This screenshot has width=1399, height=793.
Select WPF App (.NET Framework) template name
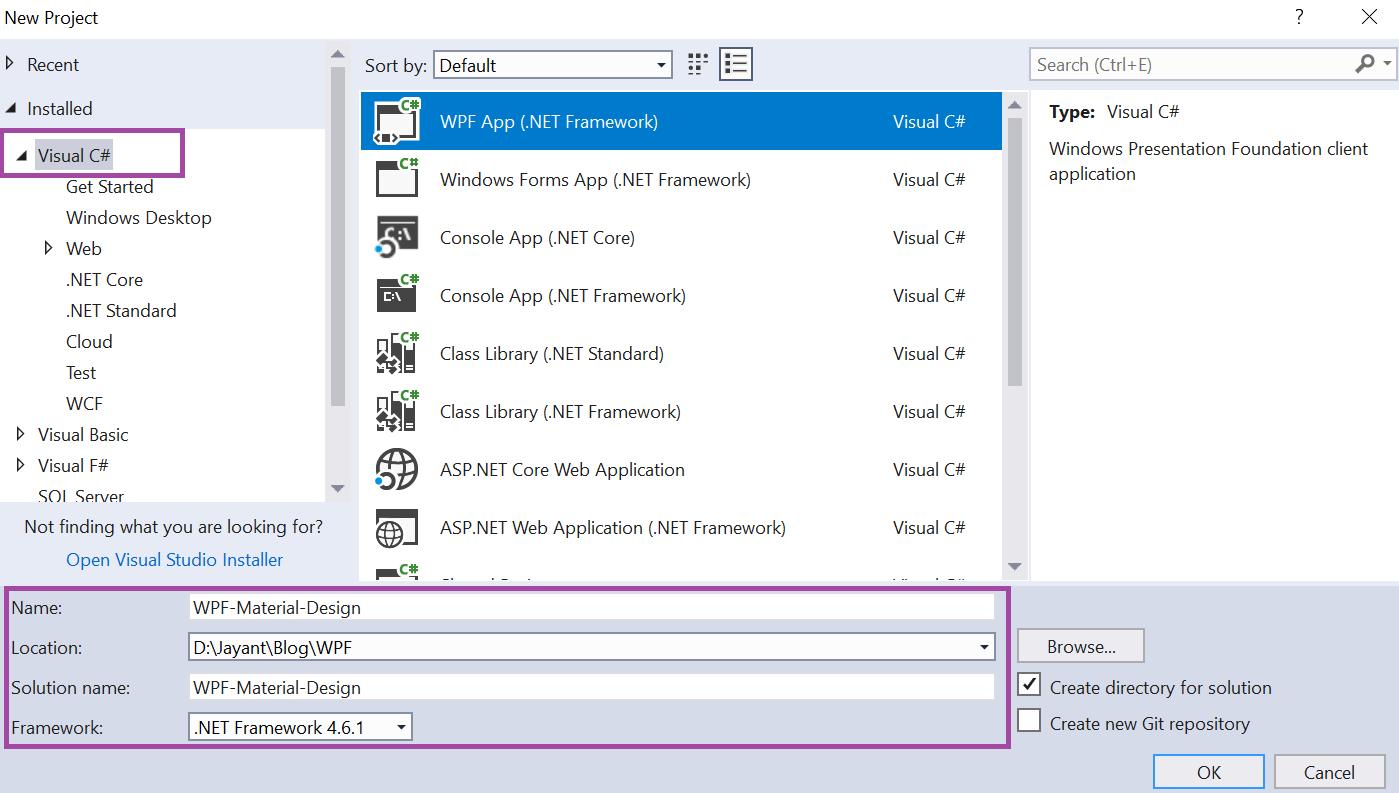[x=549, y=122]
